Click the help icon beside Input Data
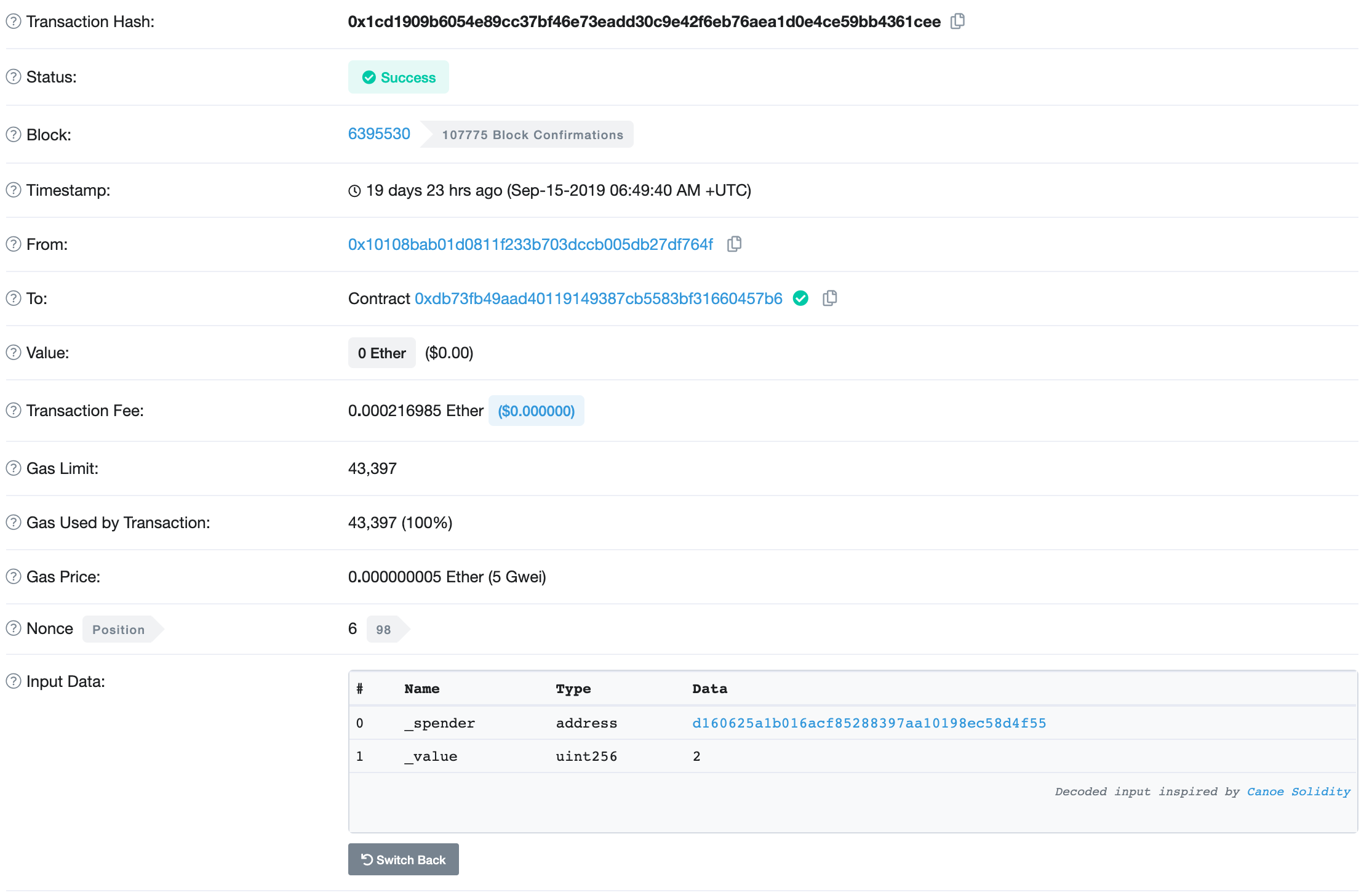This screenshot has height=895, width=1372. click(14, 681)
